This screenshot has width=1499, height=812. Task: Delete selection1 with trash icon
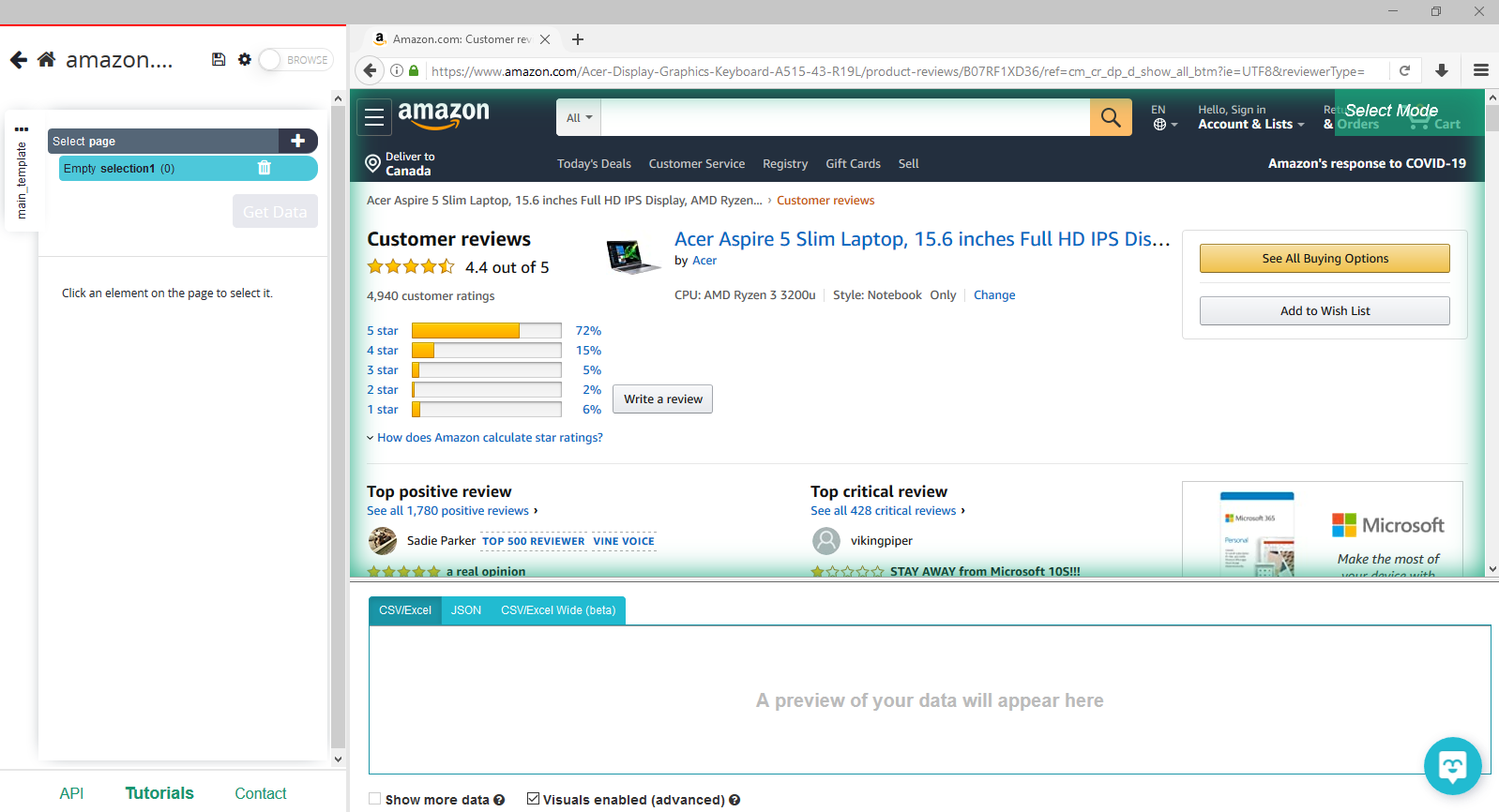pyautogui.click(x=265, y=168)
